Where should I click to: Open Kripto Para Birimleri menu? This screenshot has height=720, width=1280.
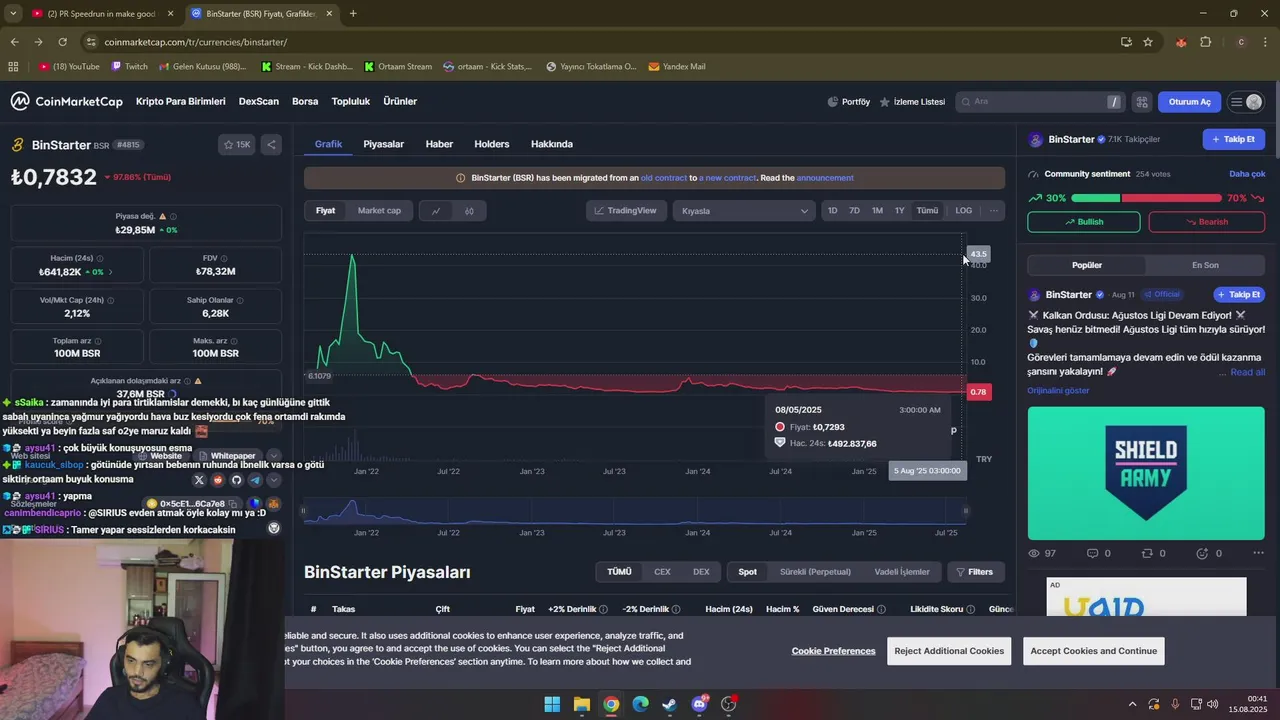181,102
